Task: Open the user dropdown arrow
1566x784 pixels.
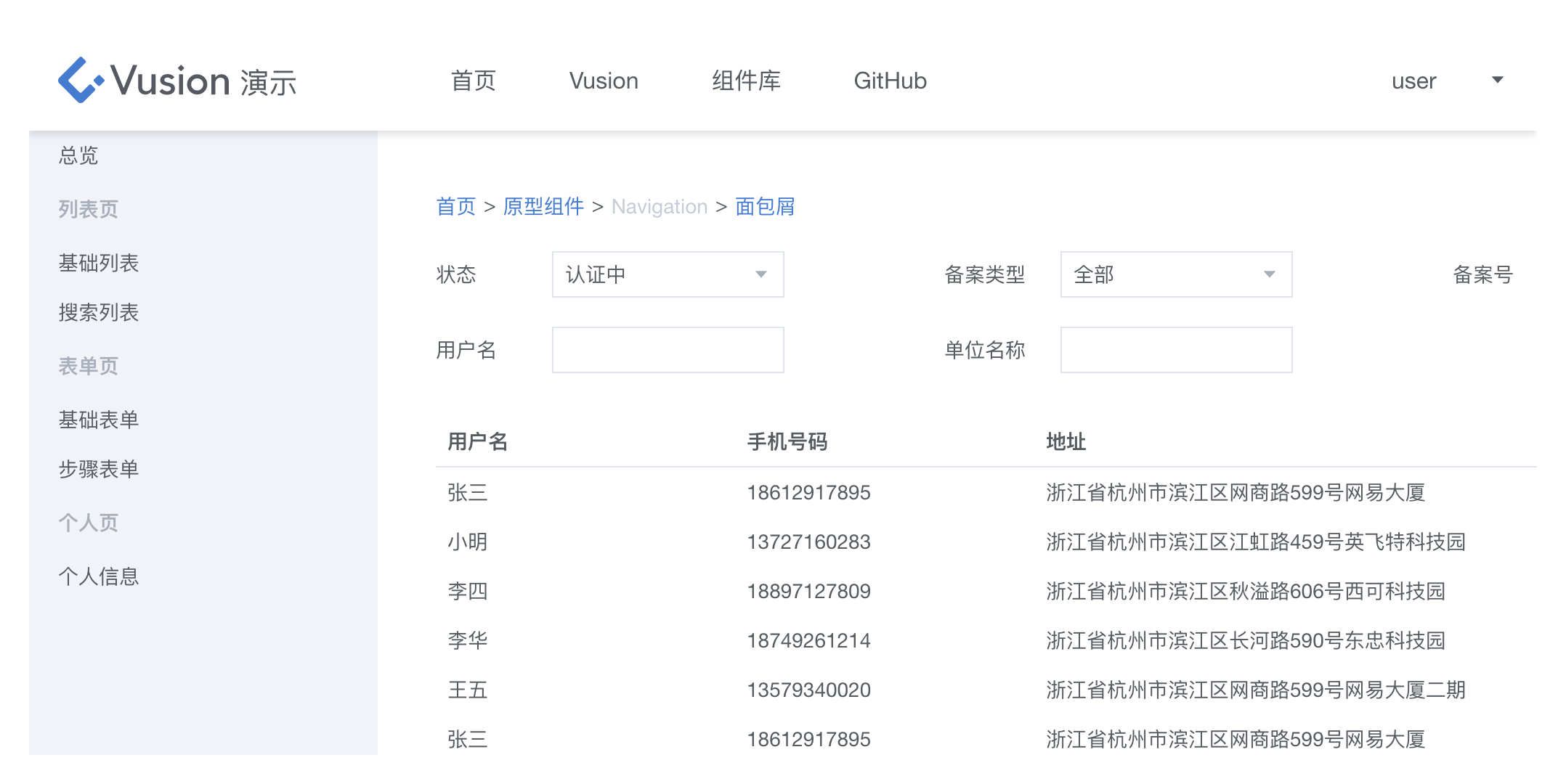Action: 1497,80
